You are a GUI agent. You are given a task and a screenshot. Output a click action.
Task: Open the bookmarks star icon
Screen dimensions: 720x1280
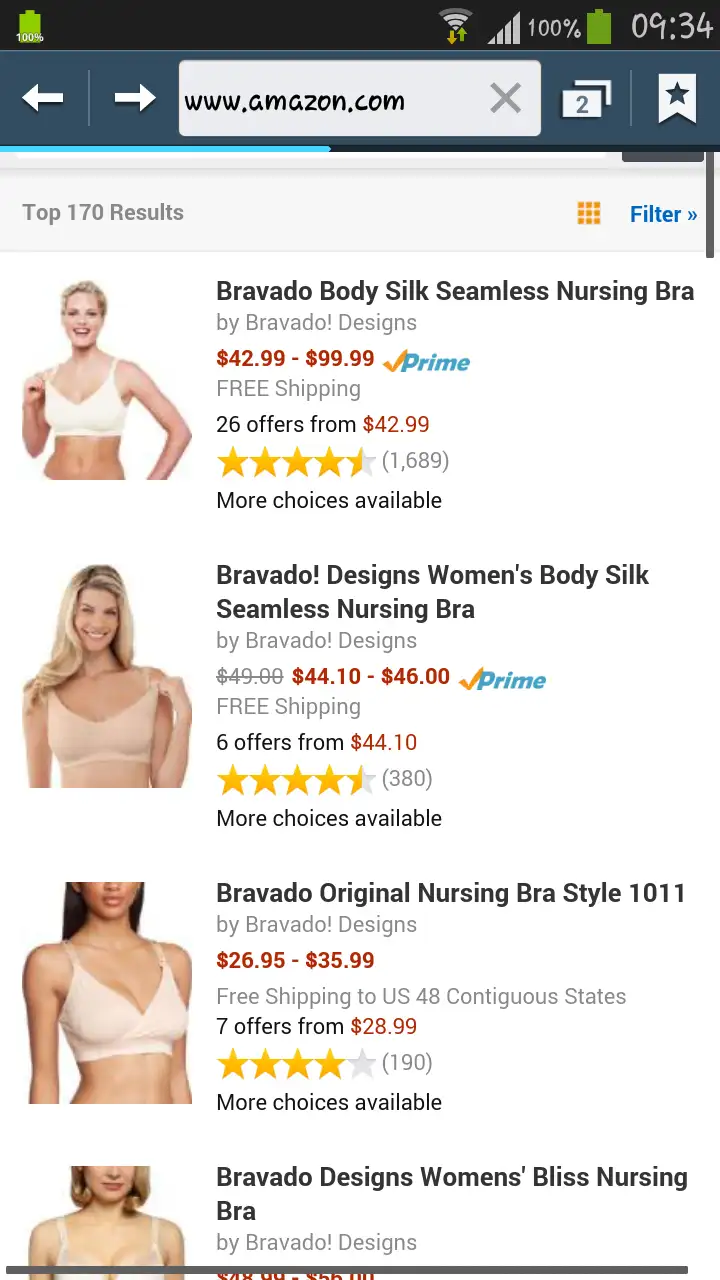point(677,98)
